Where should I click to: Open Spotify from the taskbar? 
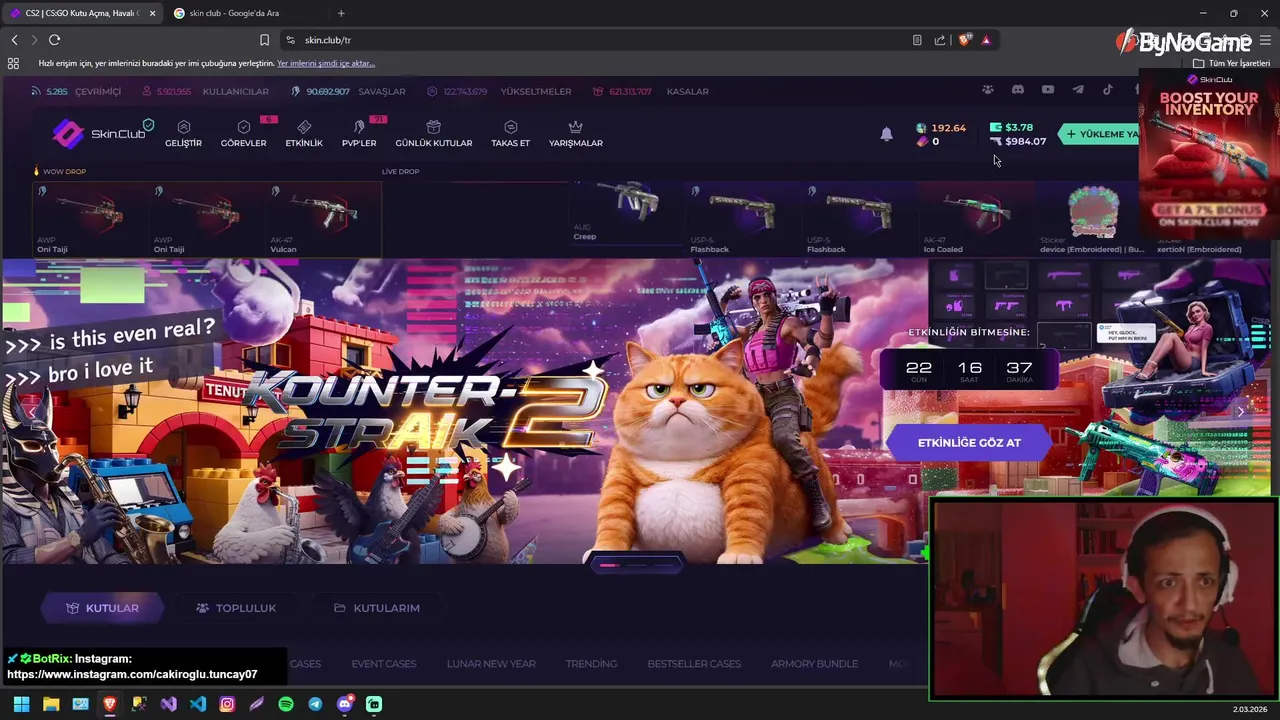pos(286,704)
